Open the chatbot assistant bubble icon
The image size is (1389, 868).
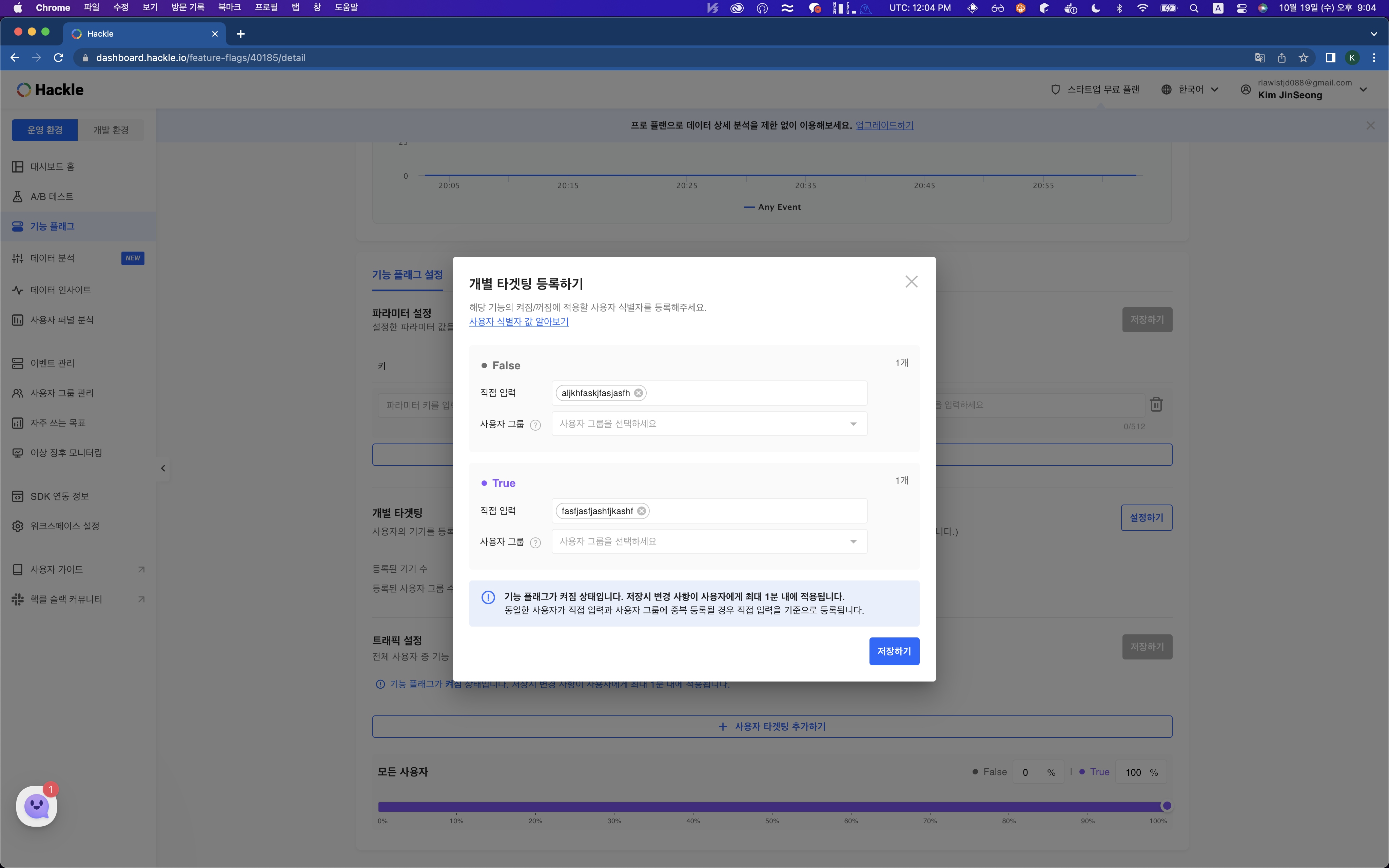pyautogui.click(x=37, y=806)
